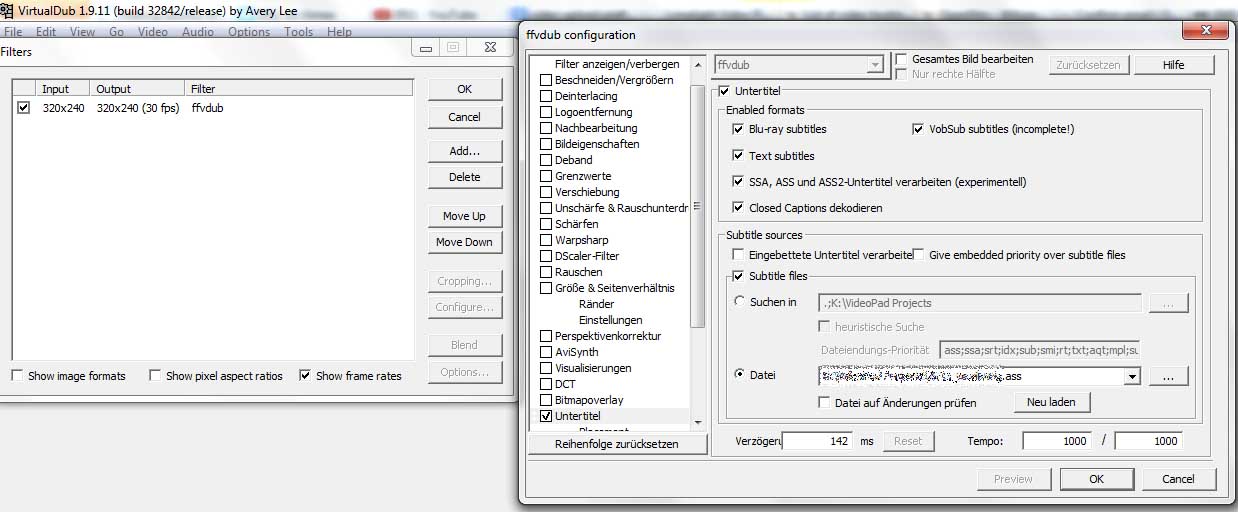Viewport: 1238px width, 512px height.
Task: Open the Video menu
Action: click(x=152, y=32)
